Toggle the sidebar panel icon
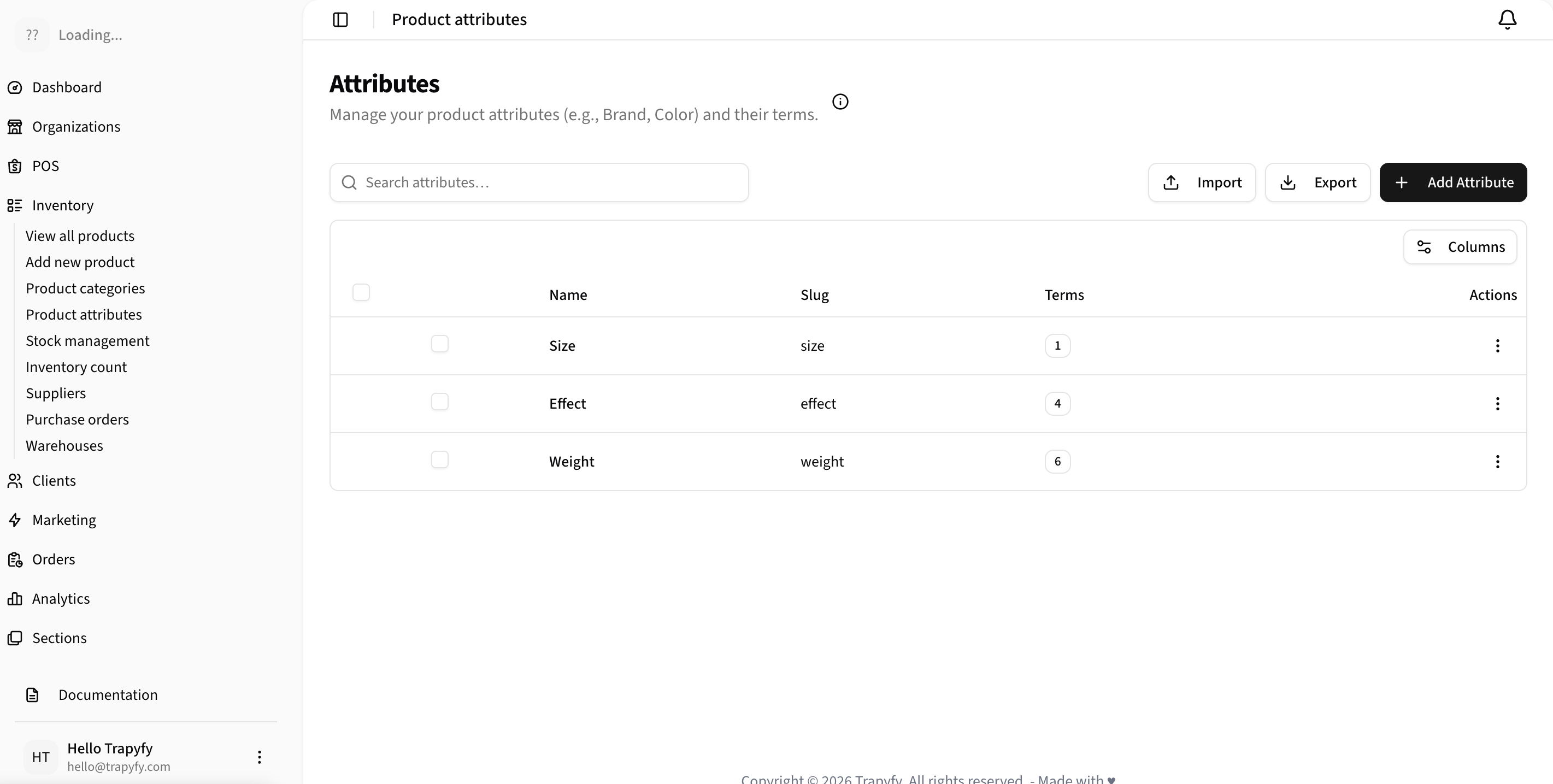Image resolution: width=1553 pixels, height=784 pixels. pos(340,20)
